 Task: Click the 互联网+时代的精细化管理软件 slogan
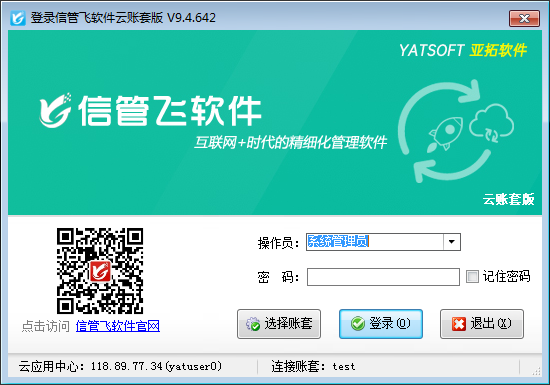point(290,142)
